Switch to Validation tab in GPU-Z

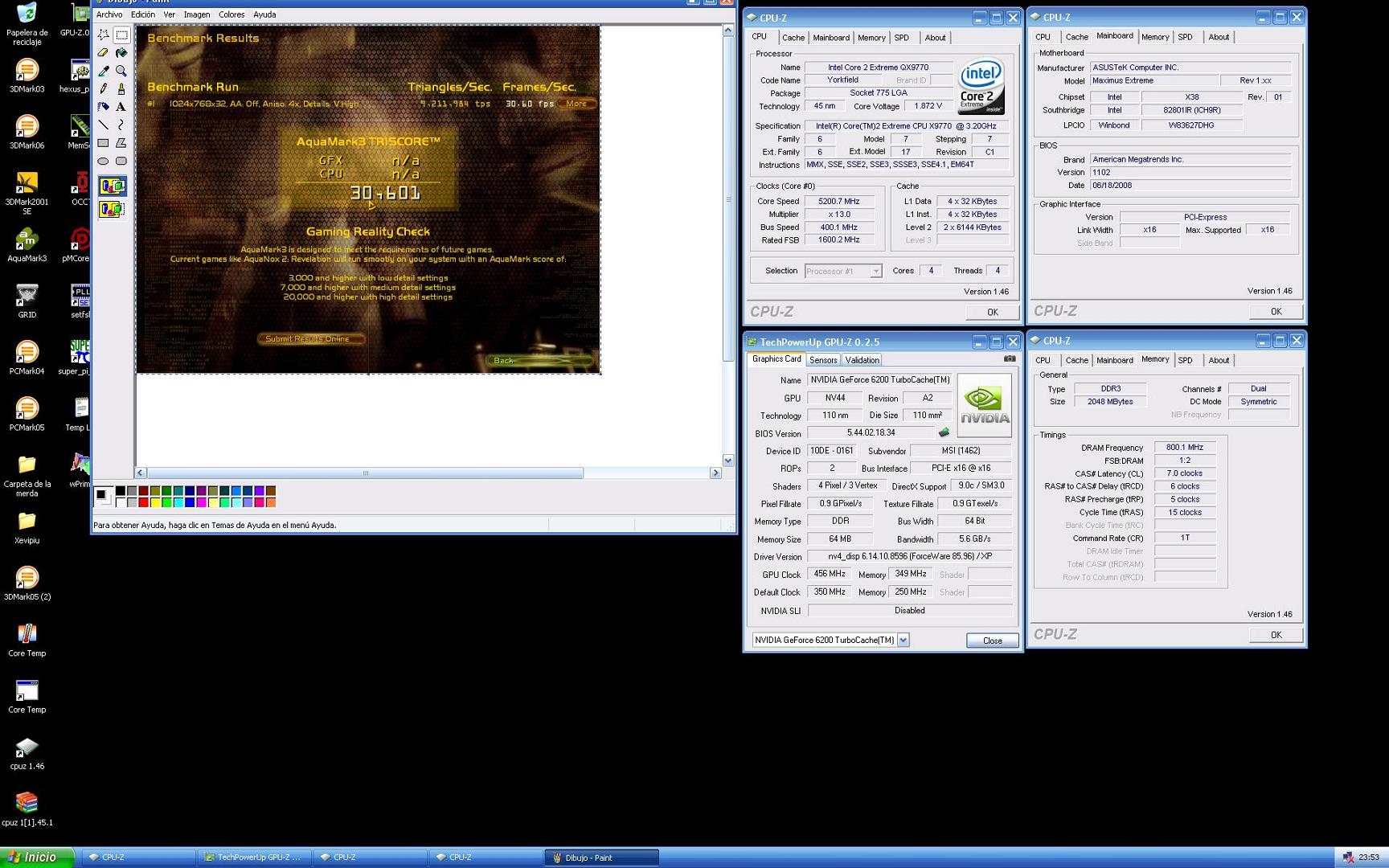[x=862, y=360]
